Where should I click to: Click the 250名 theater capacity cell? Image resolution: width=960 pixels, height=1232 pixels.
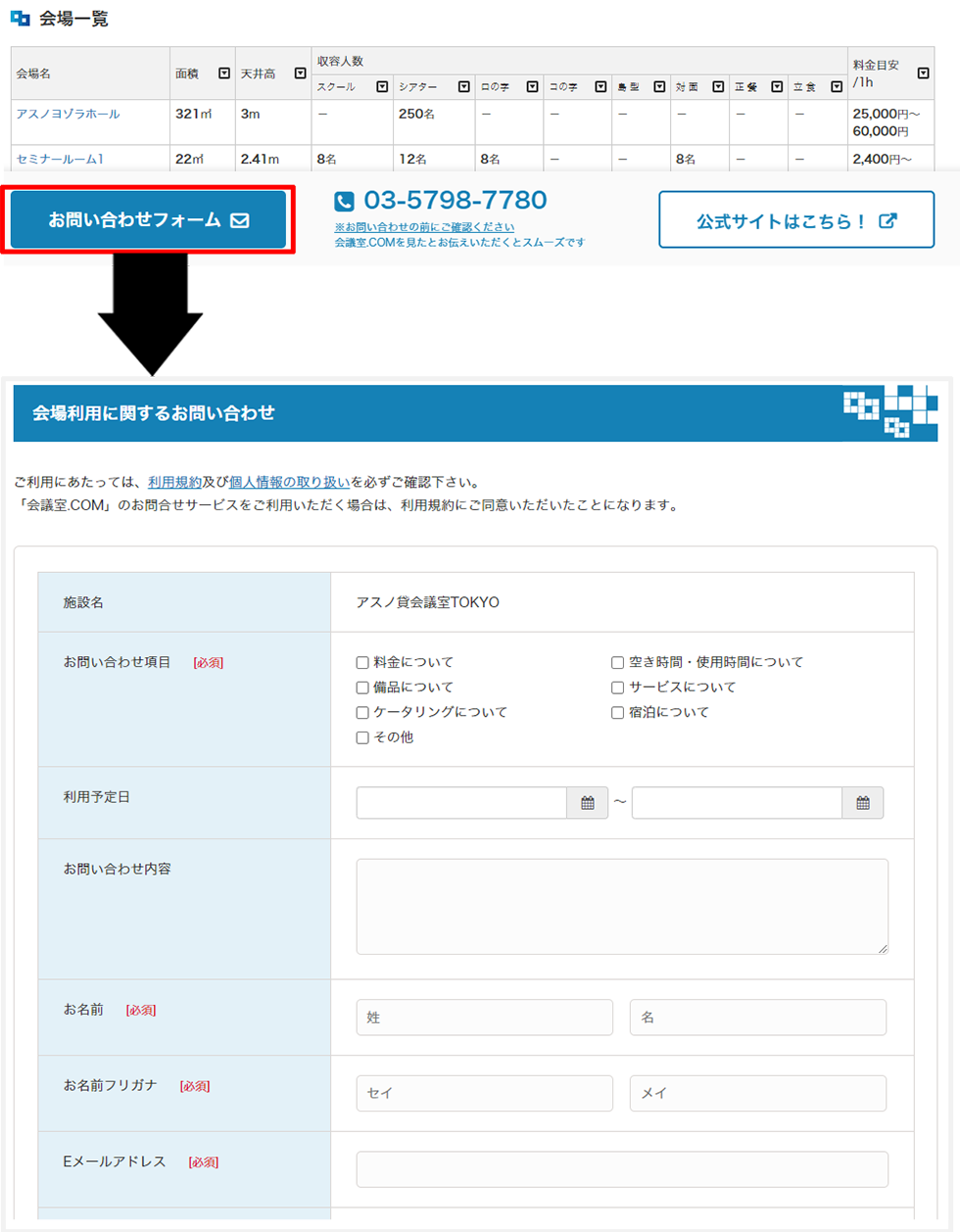point(434,122)
